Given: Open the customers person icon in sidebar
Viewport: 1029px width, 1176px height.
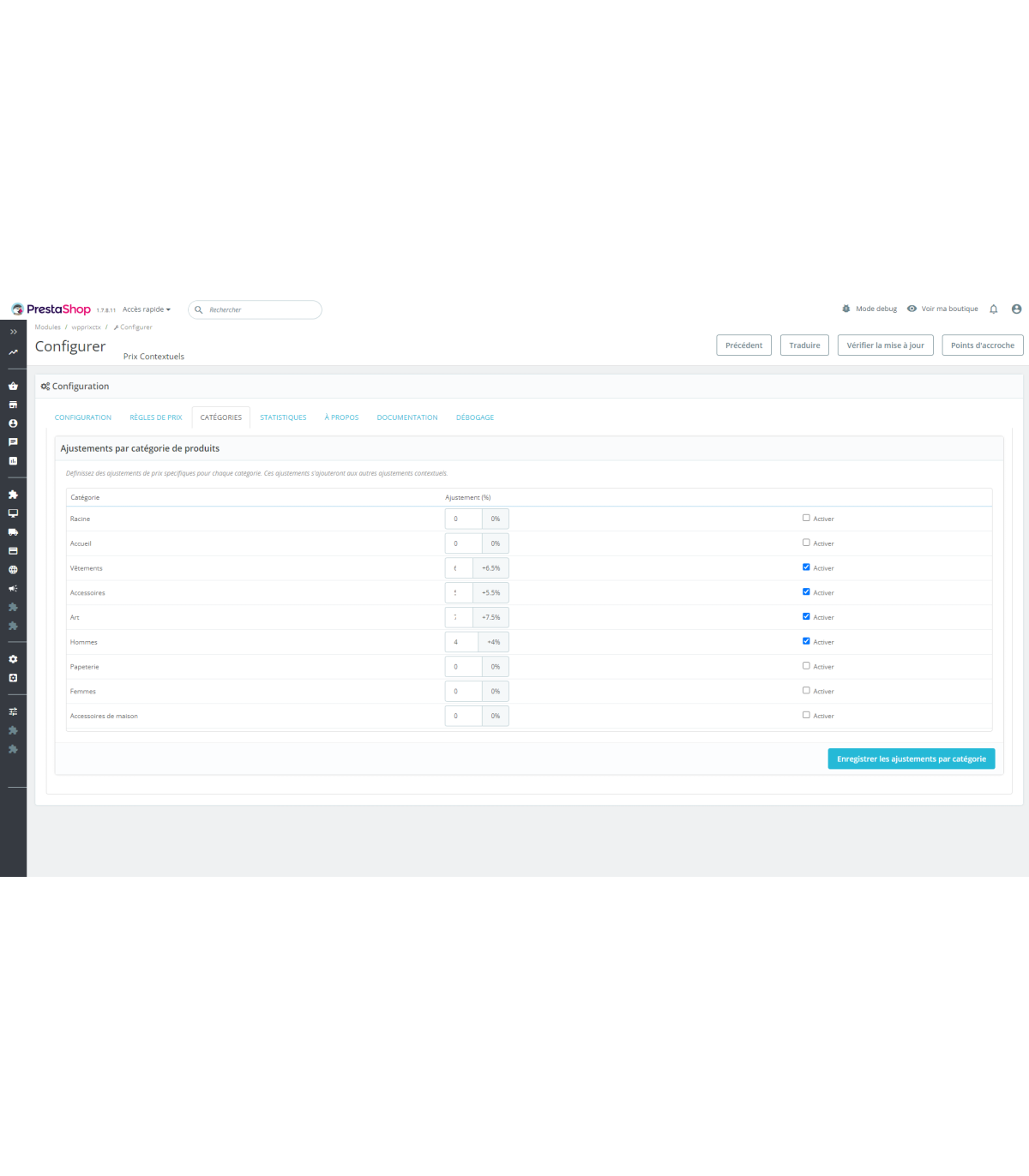Looking at the screenshot, I should click(13, 423).
